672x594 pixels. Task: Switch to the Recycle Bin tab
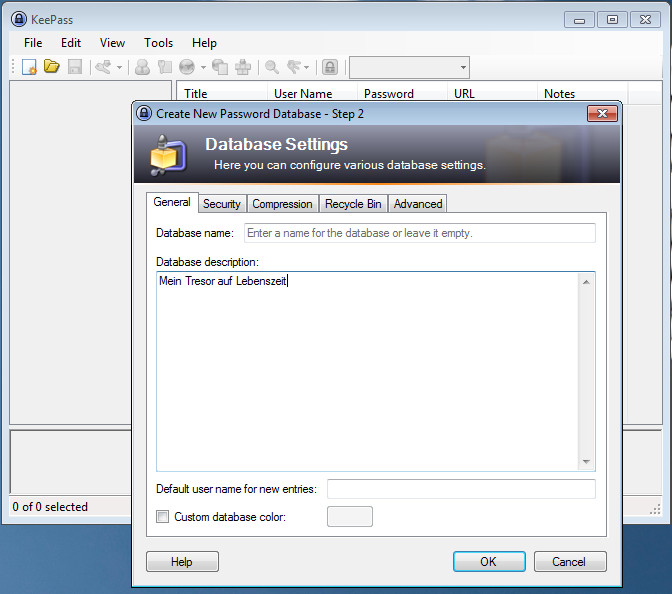[x=353, y=204]
